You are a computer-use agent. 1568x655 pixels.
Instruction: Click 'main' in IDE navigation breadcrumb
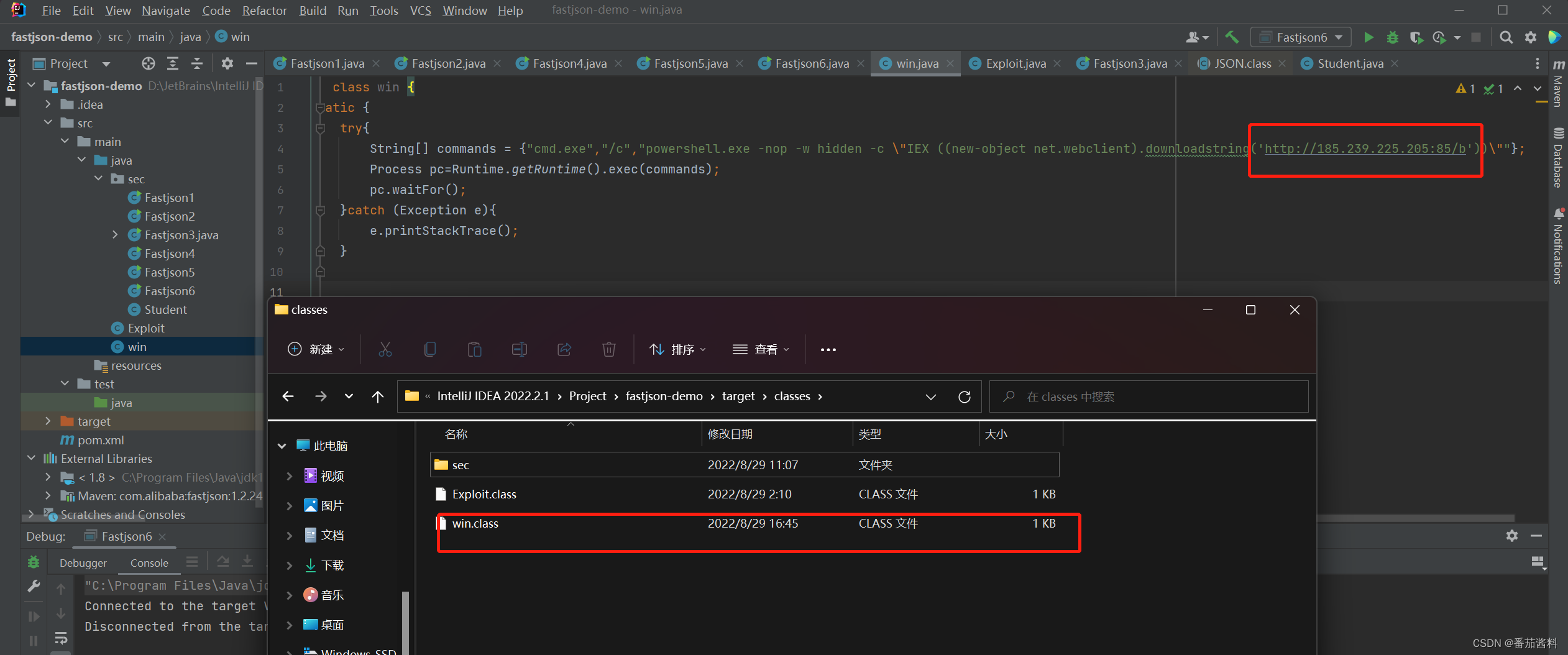(x=151, y=37)
